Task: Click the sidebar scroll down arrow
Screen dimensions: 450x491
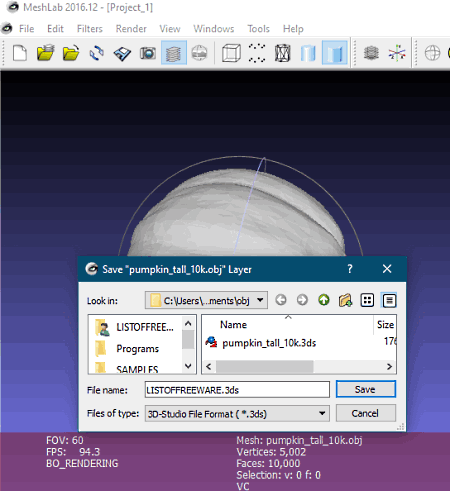Action: [x=188, y=366]
